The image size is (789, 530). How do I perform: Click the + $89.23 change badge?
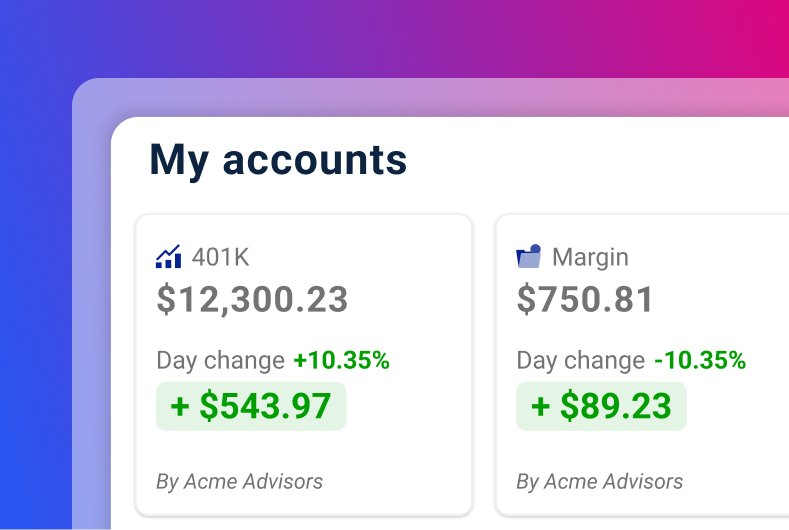[x=601, y=406]
